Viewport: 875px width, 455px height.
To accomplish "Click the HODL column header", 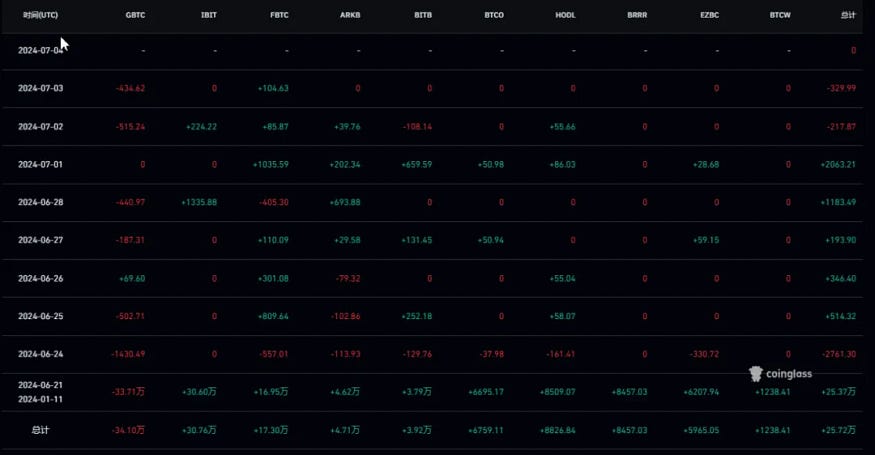I will [567, 16].
